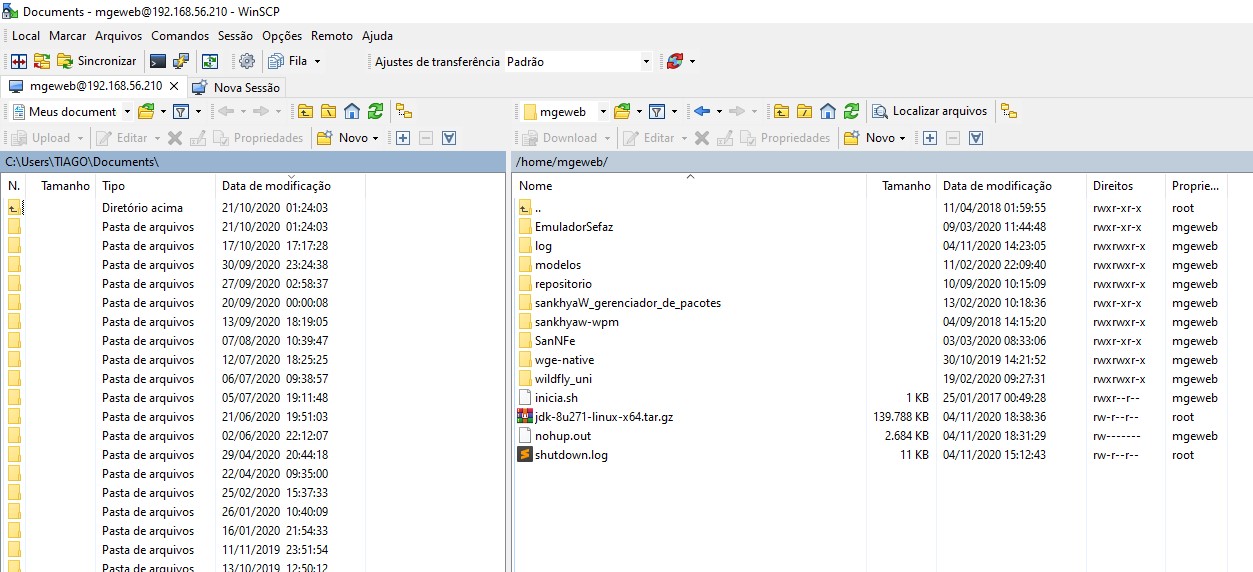Image resolution: width=1253 pixels, height=572 pixels.
Task: Open the Local menu
Action: [26, 36]
